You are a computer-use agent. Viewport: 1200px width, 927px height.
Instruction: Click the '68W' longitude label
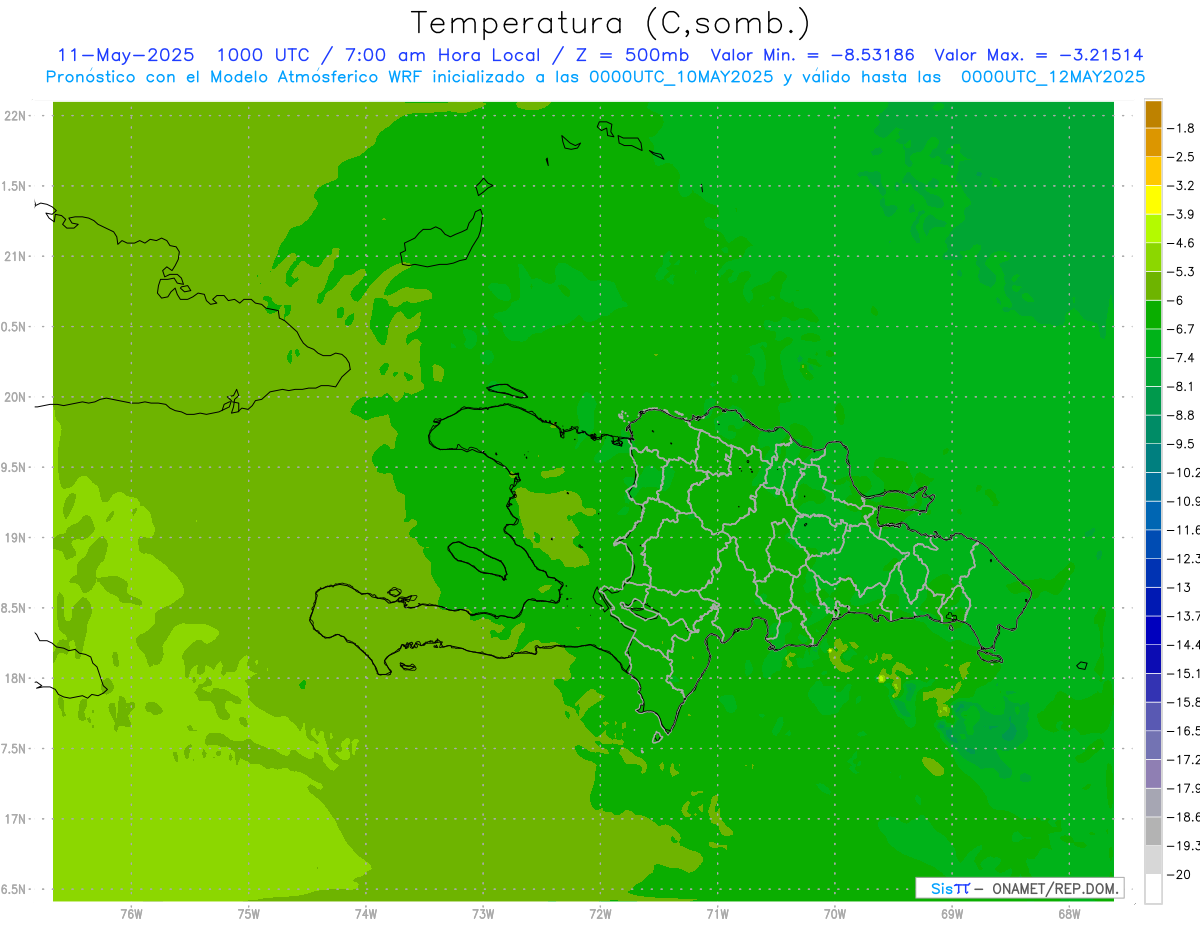pyautogui.click(x=1068, y=913)
